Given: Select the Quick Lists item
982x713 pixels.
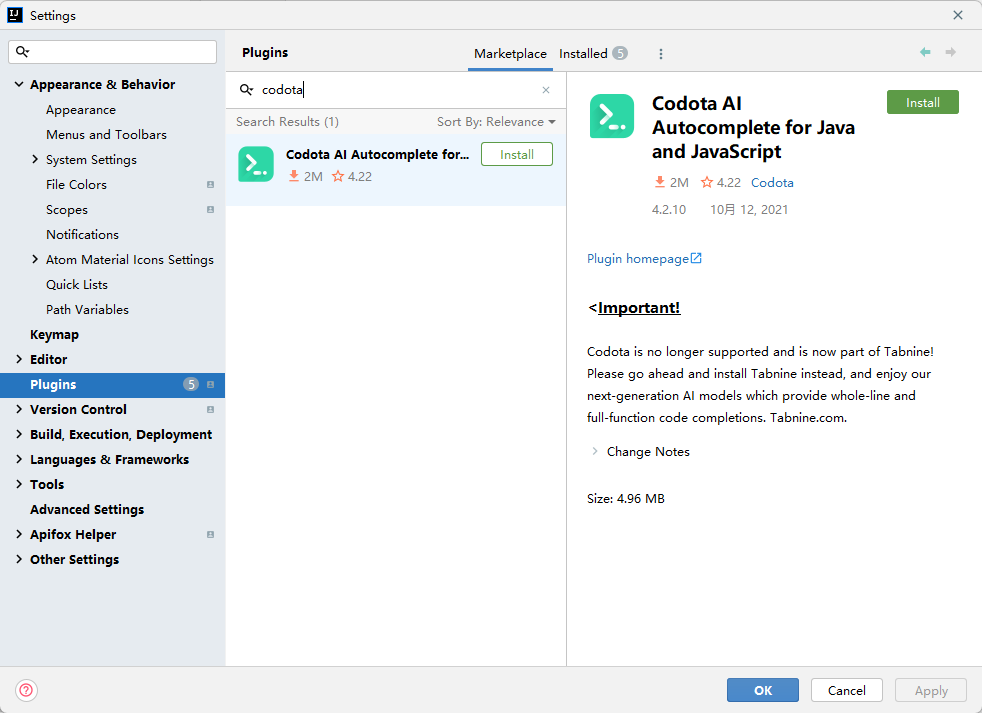Looking at the screenshot, I should (76, 284).
